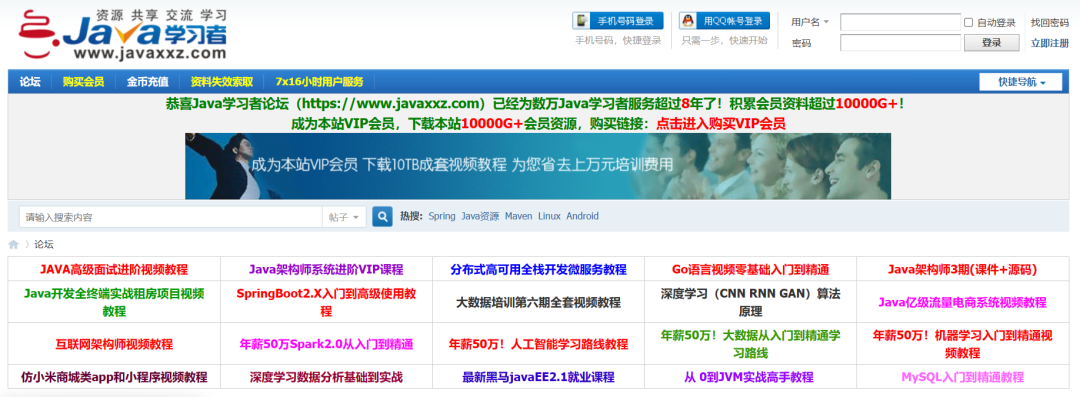Open Go语言视频零基础入门到精通 link
Image resolution: width=1080 pixels, height=397 pixels.
751,269
